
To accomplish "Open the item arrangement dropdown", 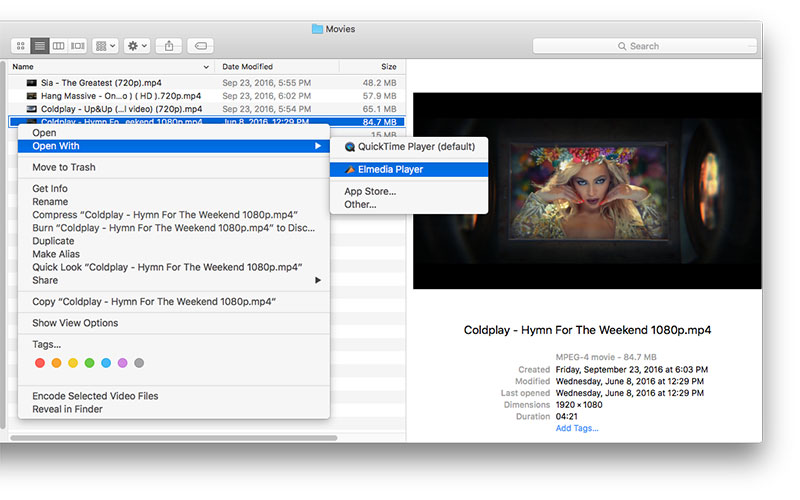I will pyautogui.click(x=105, y=46).
